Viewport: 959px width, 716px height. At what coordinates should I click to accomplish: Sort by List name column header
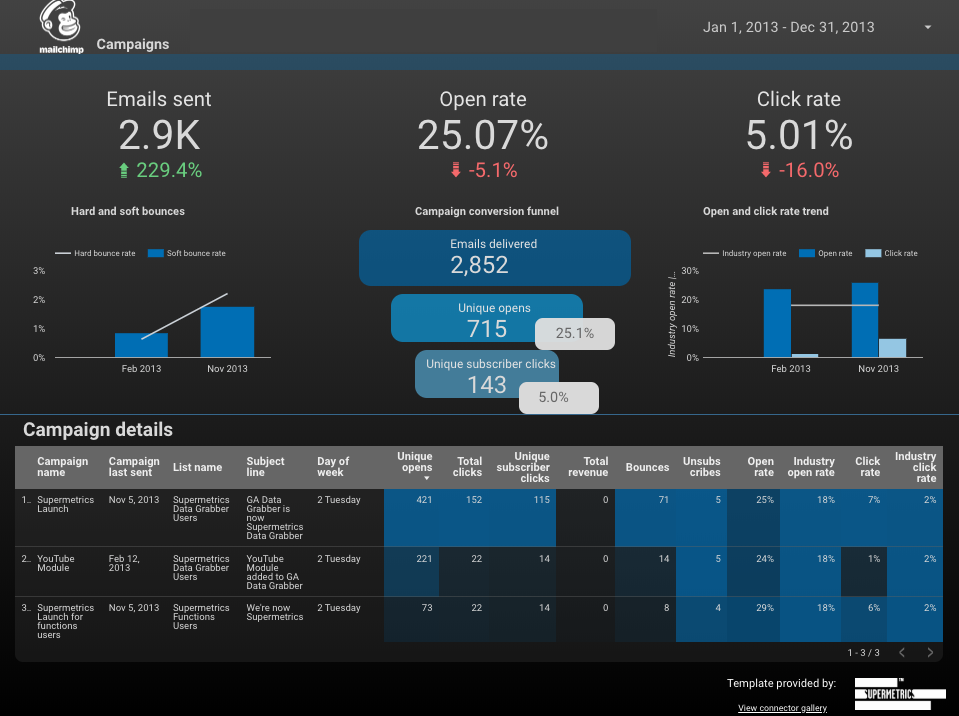click(197, 467)
